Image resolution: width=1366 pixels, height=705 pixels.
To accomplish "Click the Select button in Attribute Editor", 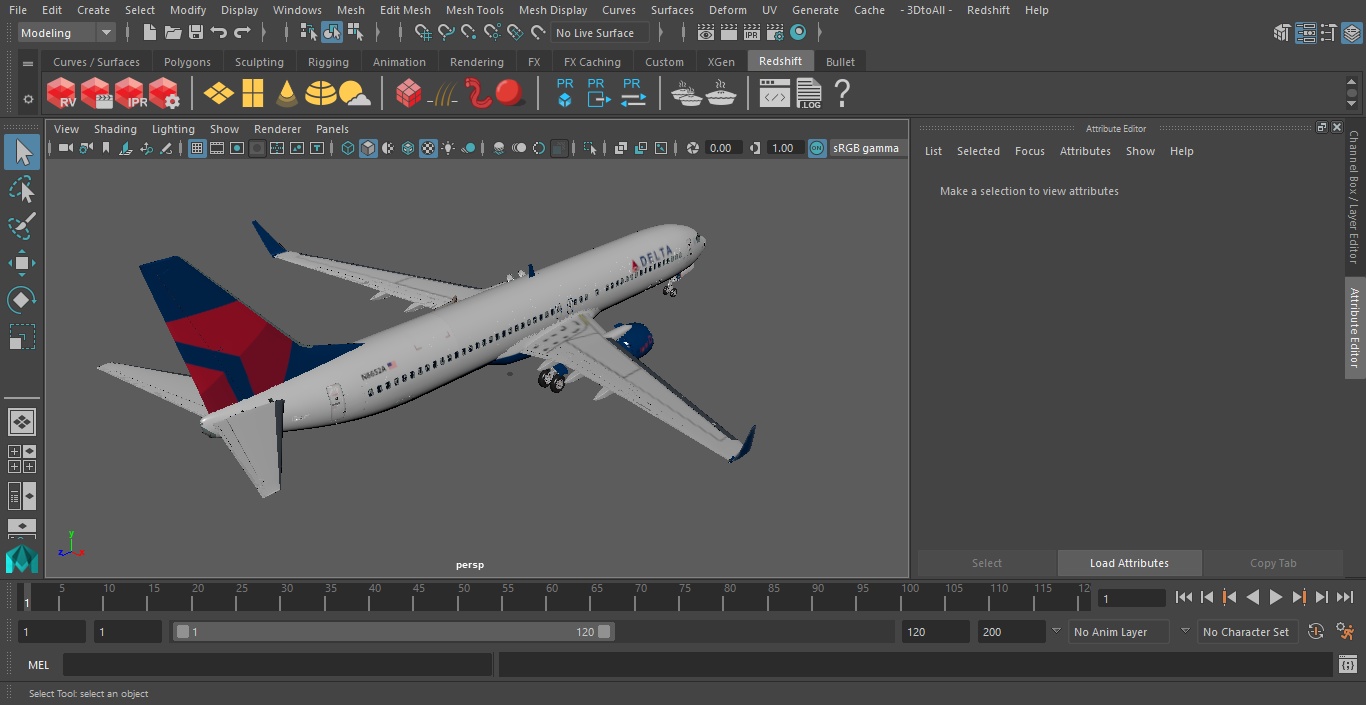I will tap(987, 563).
